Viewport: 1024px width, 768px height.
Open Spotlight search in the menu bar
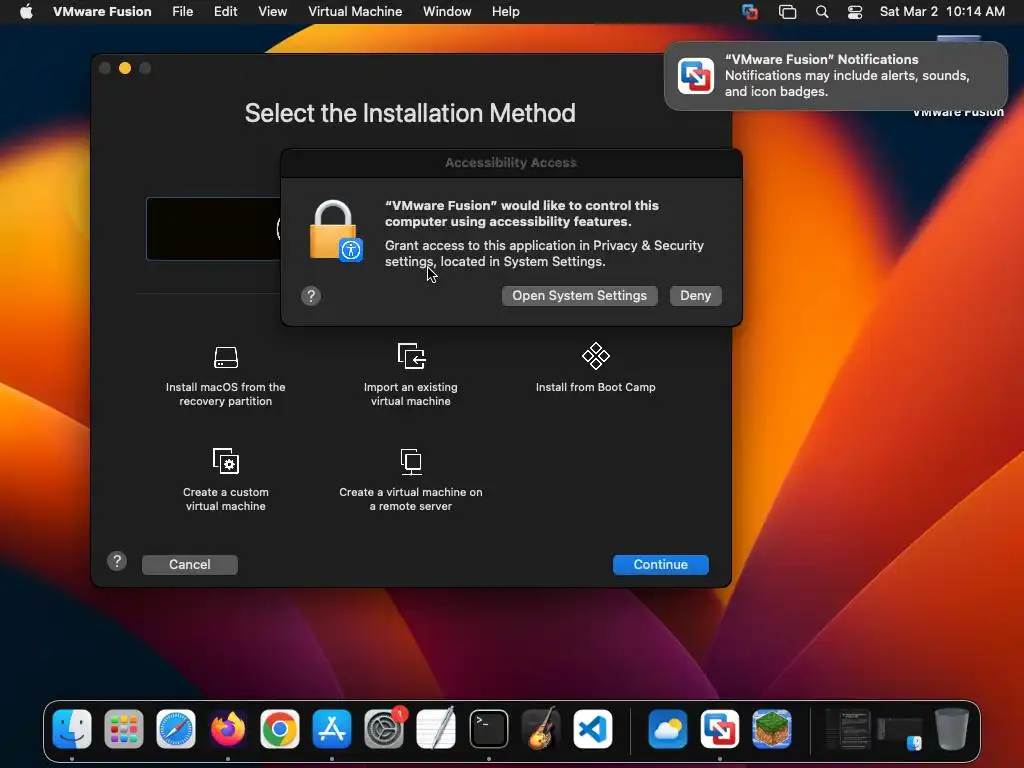click(x=822, y=12)
